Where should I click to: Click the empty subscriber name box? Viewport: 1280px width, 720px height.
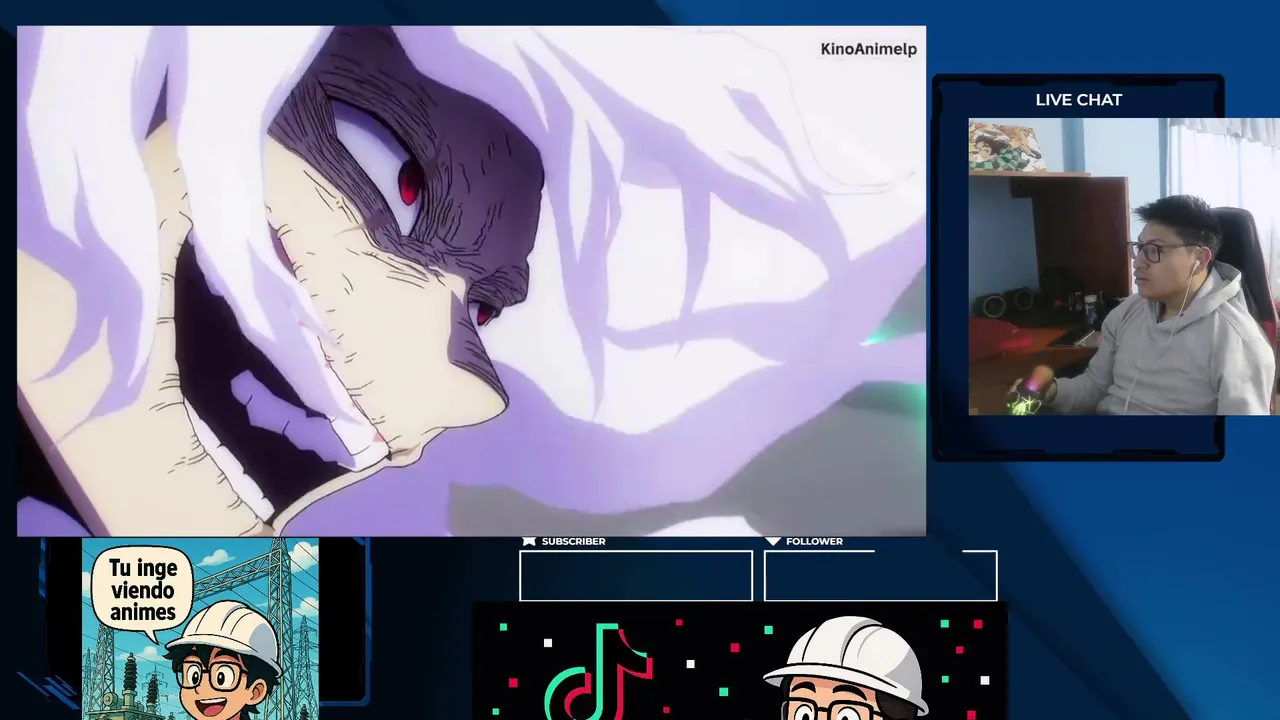[636, 576]
